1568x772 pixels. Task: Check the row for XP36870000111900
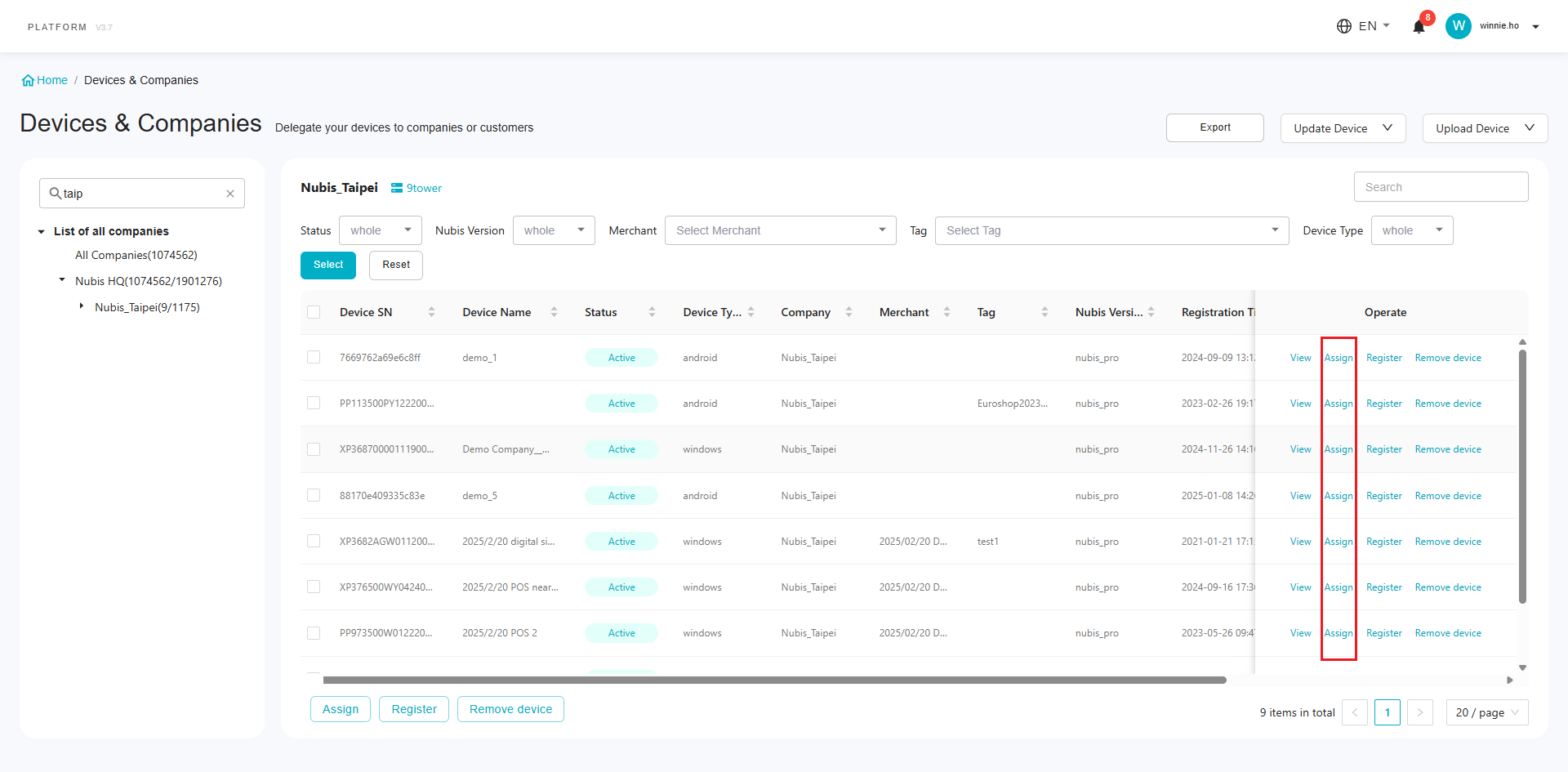coord(314,449)
